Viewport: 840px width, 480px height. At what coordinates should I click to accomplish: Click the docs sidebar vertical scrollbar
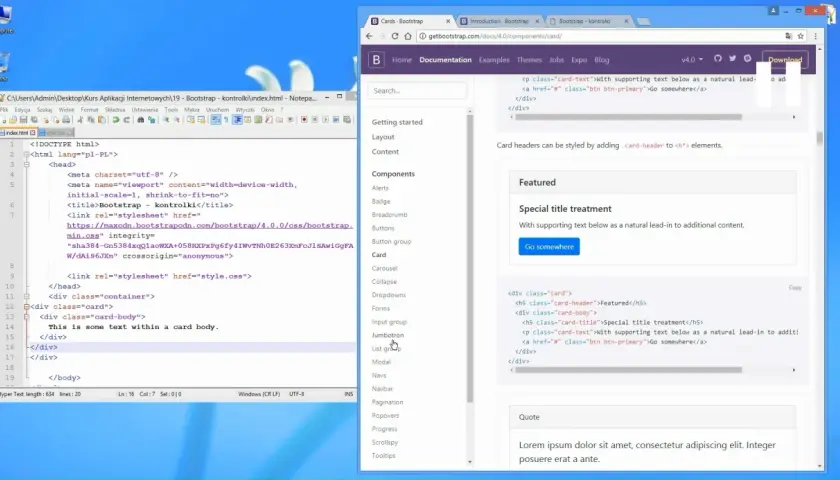(470, 257)
